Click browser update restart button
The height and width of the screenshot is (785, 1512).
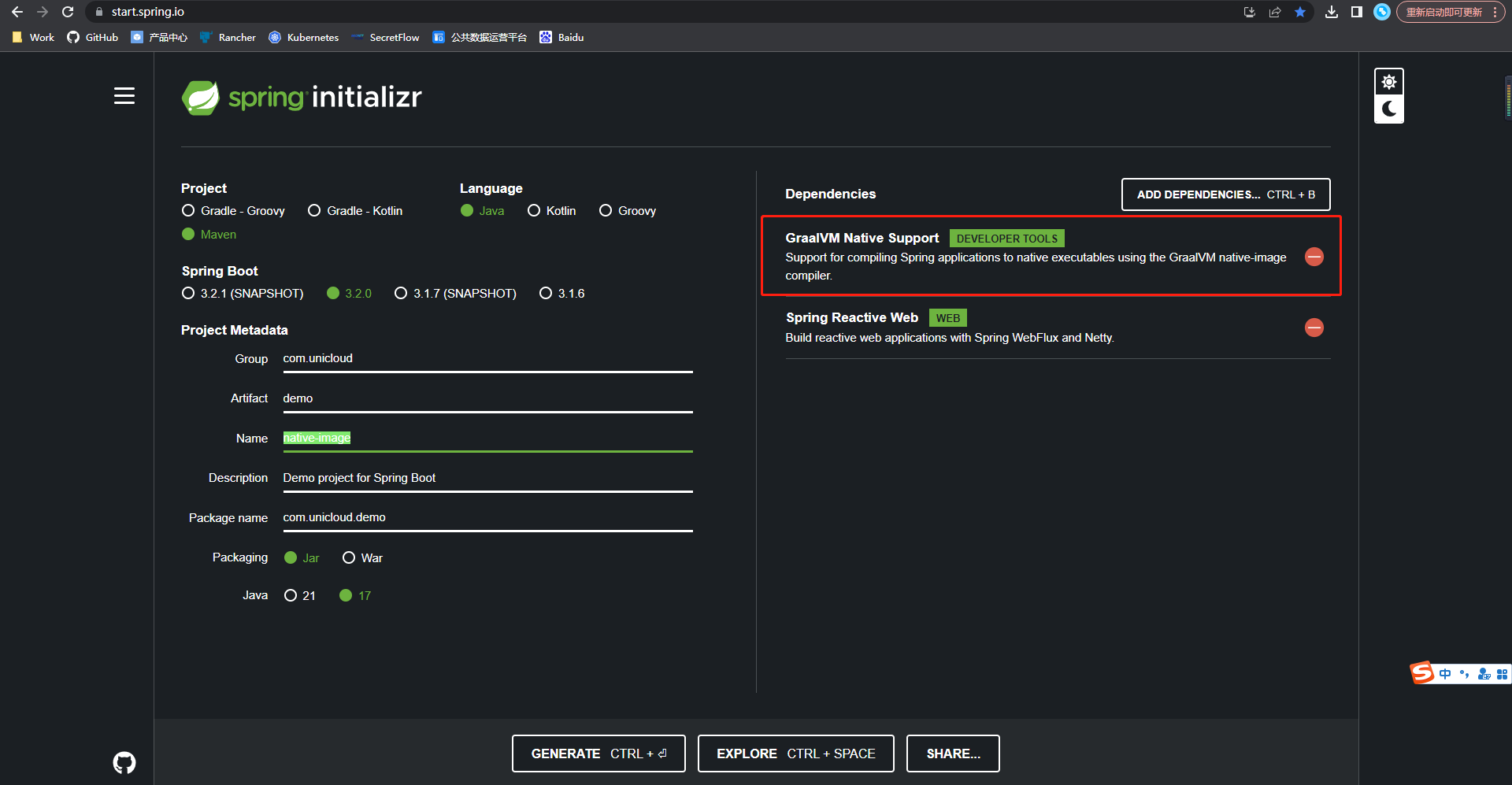(x=1451, y=12)
